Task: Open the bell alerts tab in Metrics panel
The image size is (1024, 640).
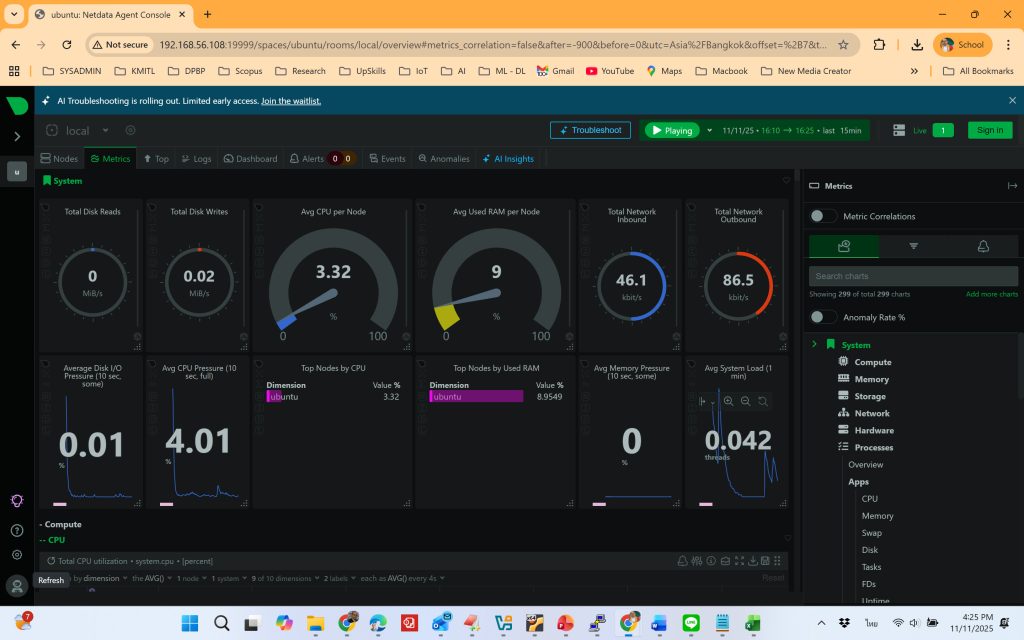Action: pos(982,246)
